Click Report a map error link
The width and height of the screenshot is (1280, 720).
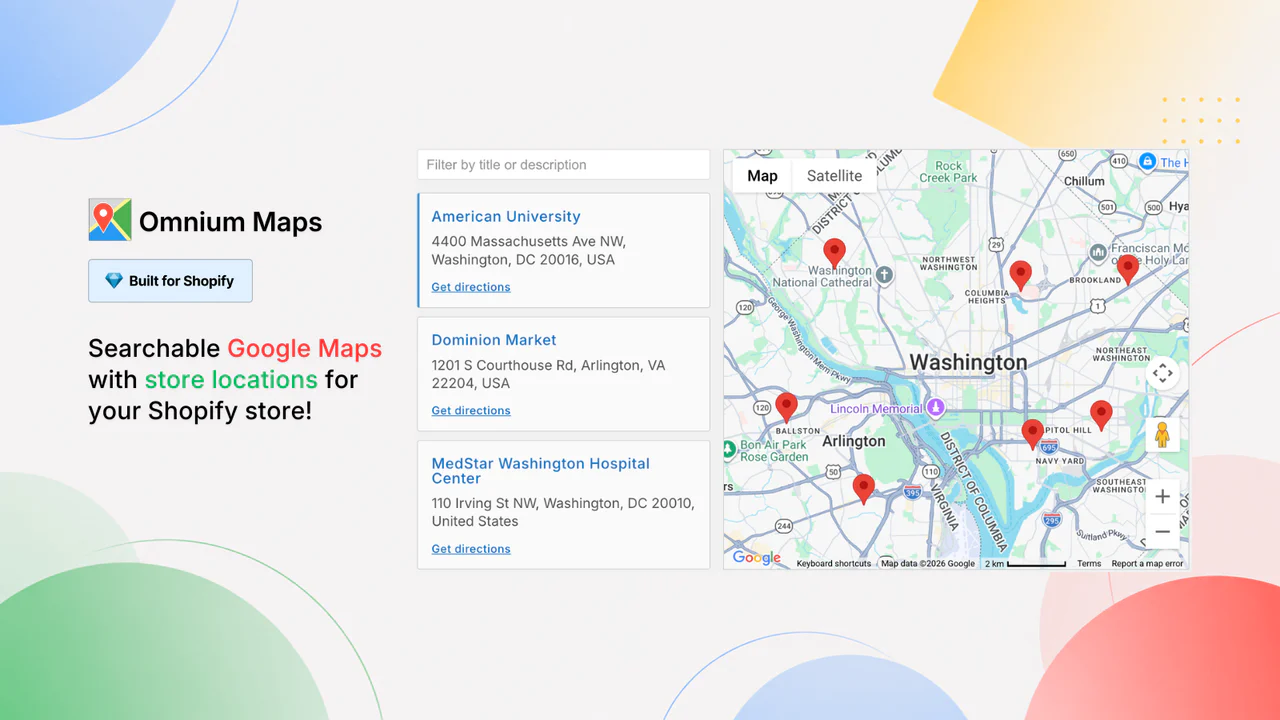pyautogui.click(x=1147, y=564)
